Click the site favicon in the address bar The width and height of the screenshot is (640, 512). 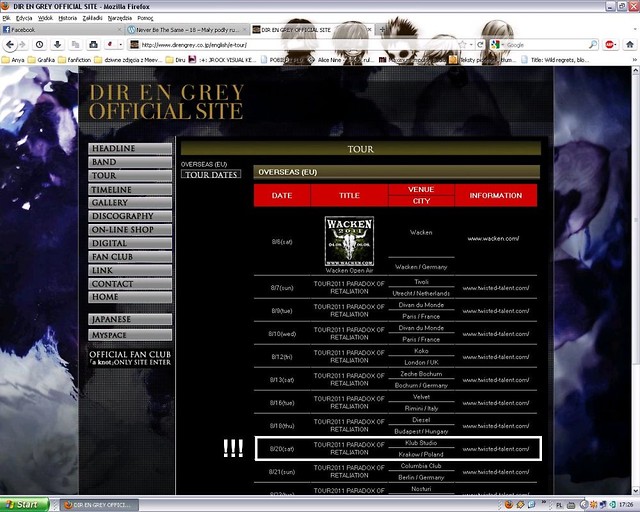click(134, 45)
